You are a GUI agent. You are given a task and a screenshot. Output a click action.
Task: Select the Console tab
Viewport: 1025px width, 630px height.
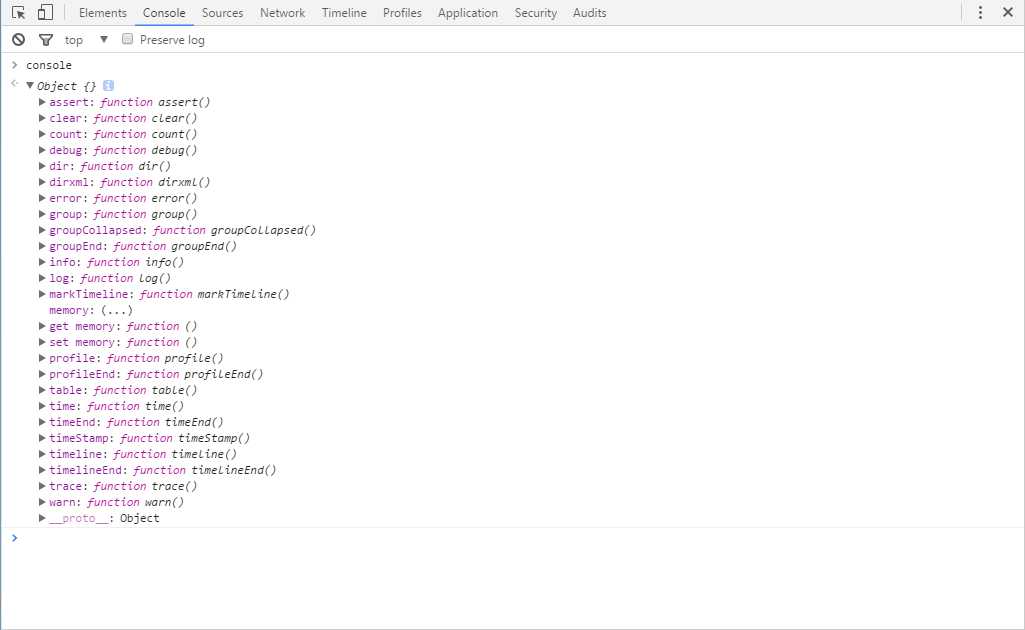click(x=164, y=12)
